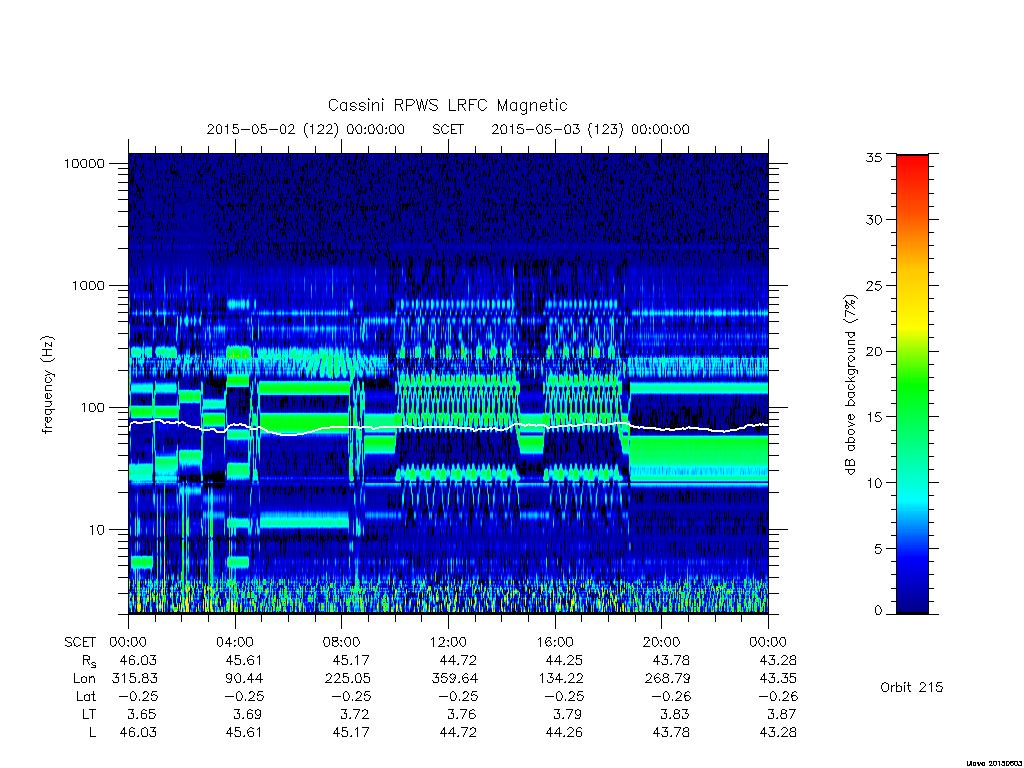Click the LT value 3.79
This screenshot has width=1024, height=768.
point(566,714)
